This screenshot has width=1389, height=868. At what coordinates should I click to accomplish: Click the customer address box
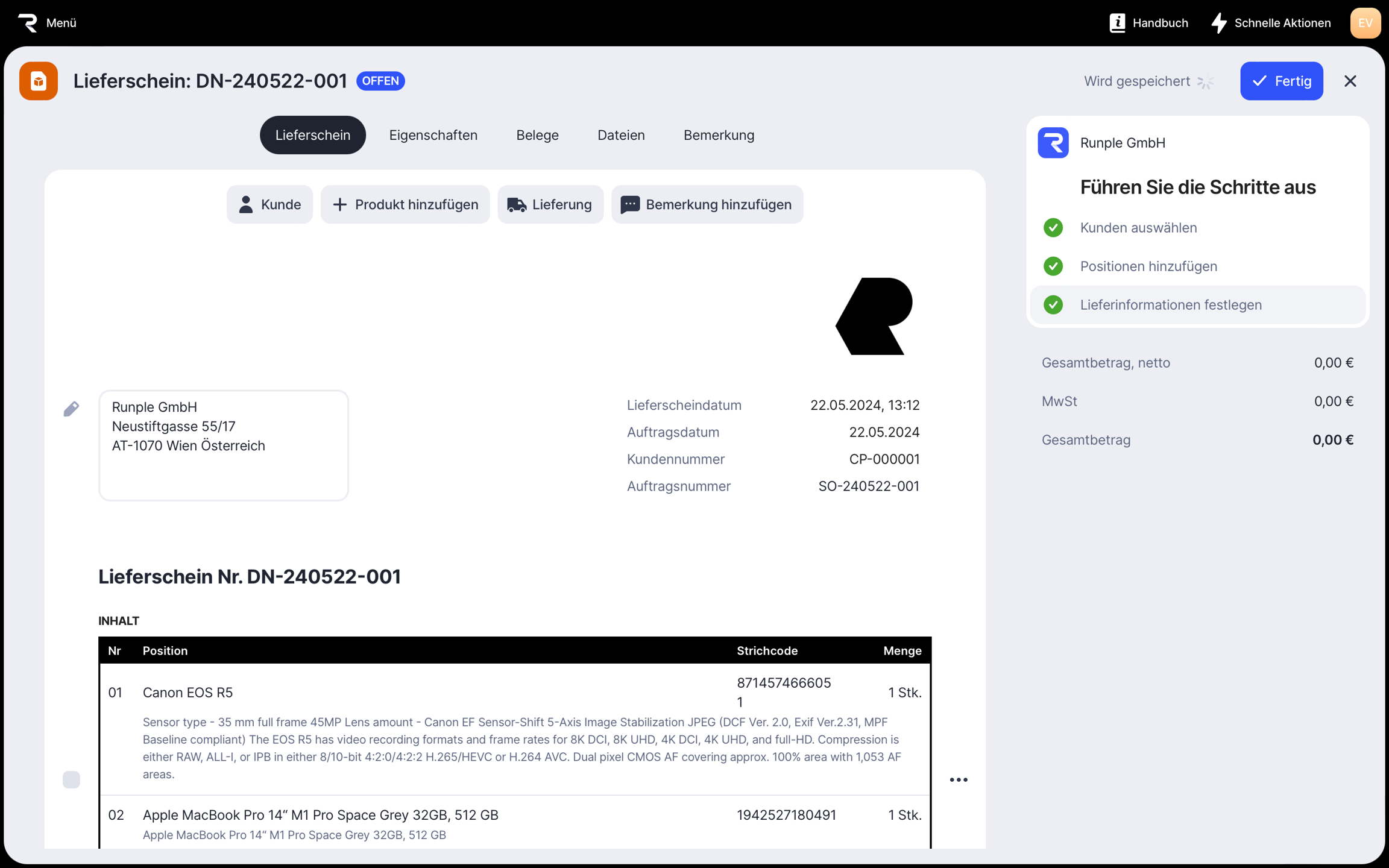[224, 445]
